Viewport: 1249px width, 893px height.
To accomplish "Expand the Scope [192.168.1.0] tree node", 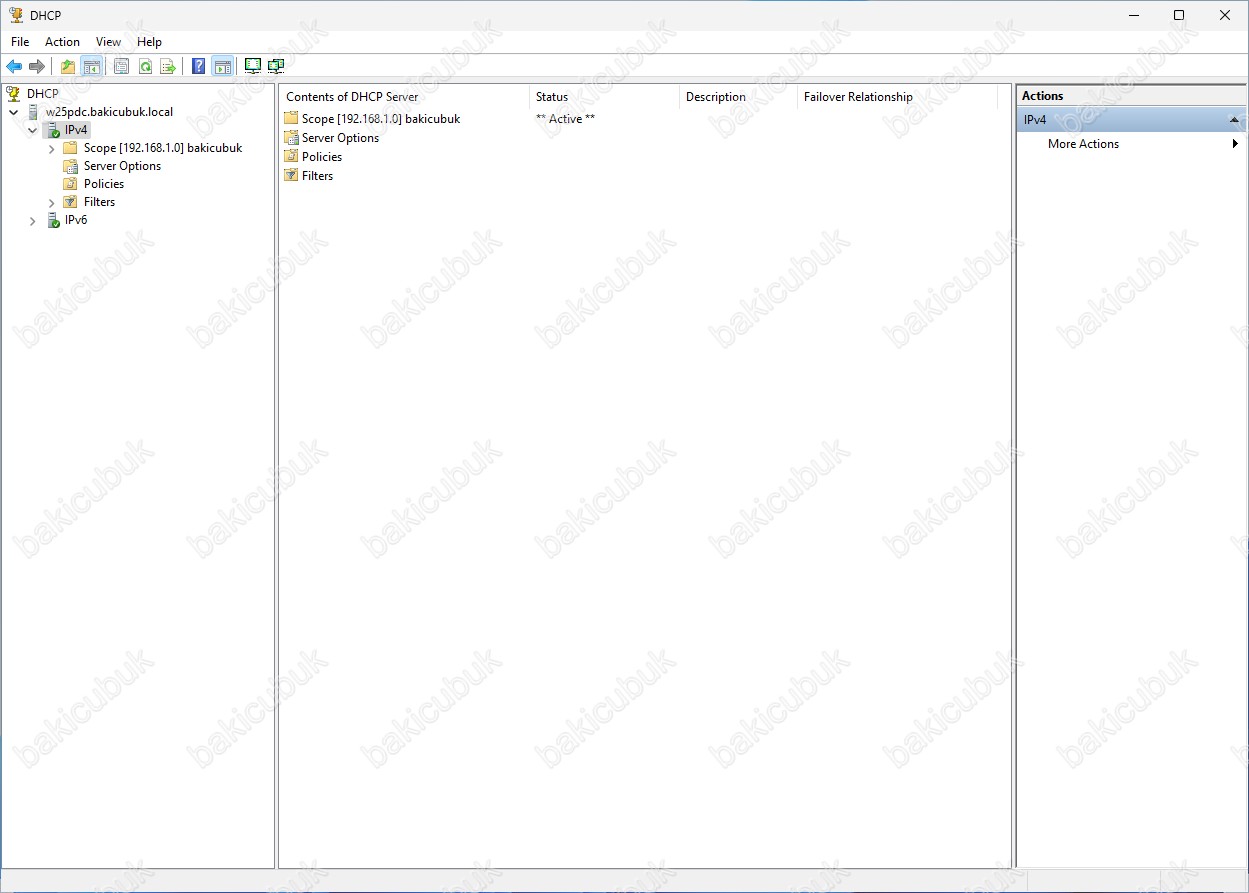I will click(51, 148).
